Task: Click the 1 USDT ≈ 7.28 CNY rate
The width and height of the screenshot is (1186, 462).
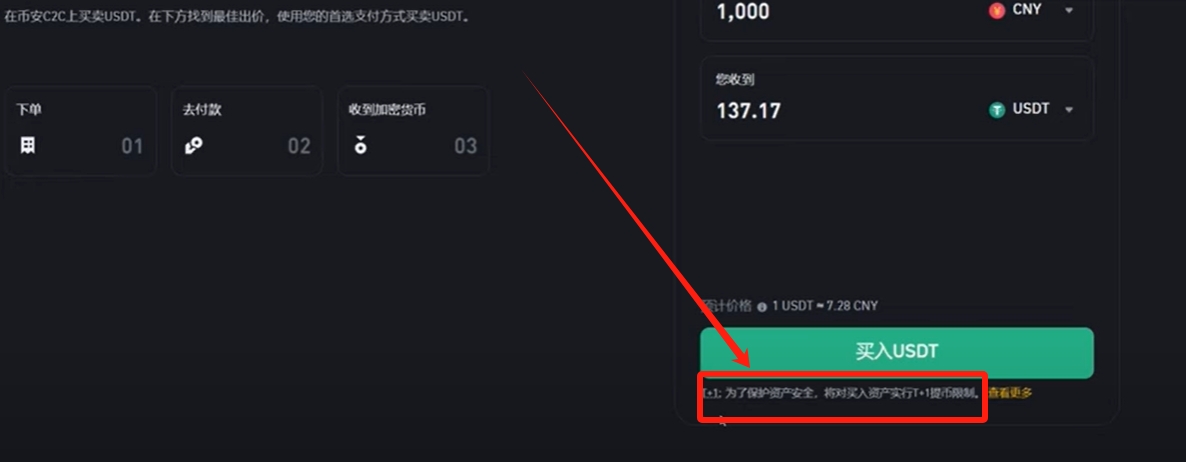Action: 824,306
